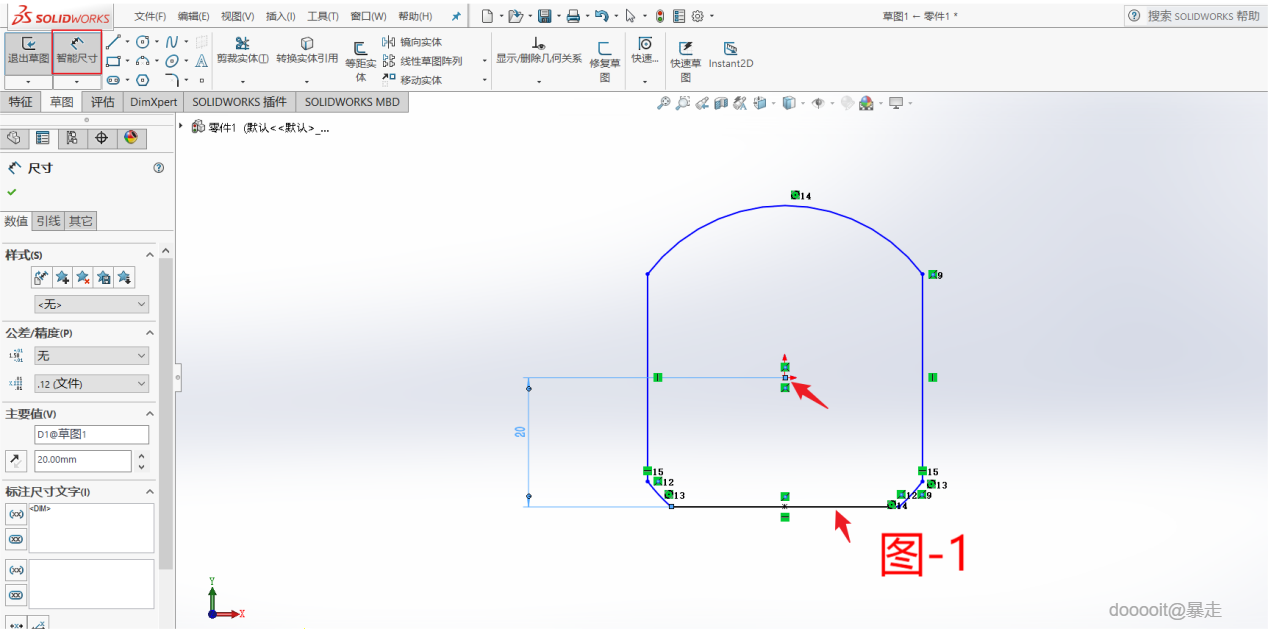Click the 20.00mm dimension value field

(x=82, y=461)
